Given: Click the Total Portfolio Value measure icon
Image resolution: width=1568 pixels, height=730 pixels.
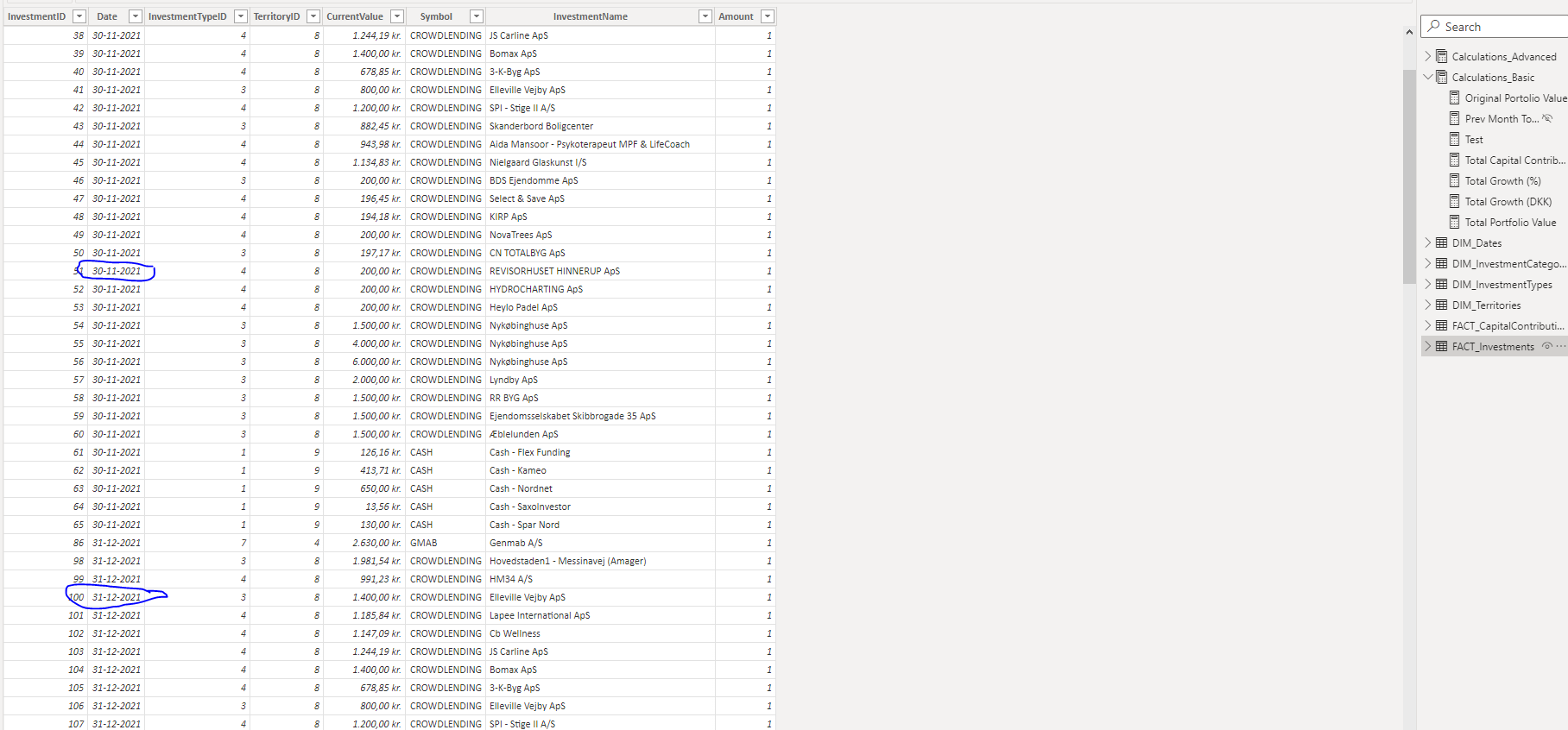Looking at the screenshot, I should [x=1455, y=222].
